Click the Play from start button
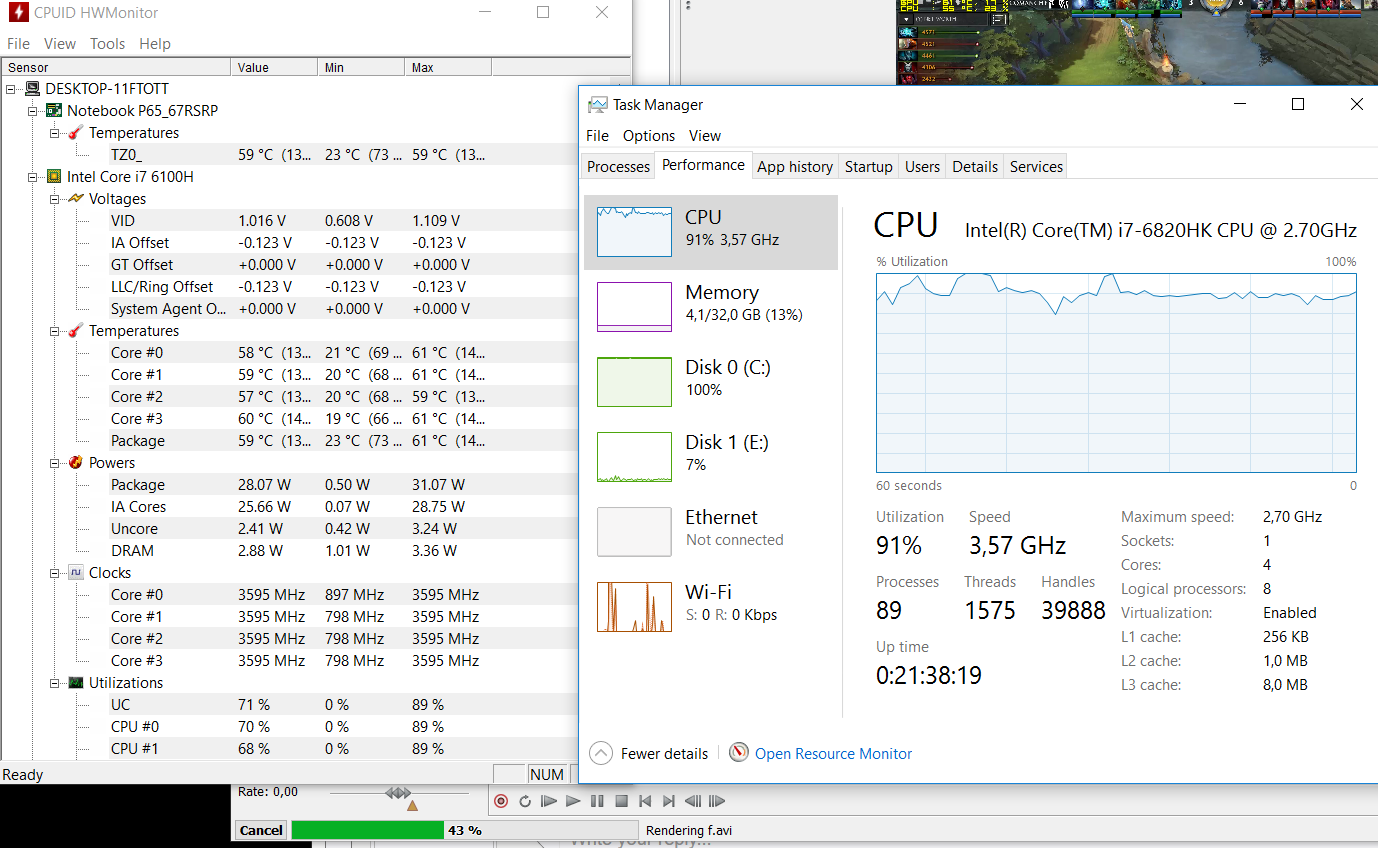This screenshot has height=848, width=1378. click(x=549, y=801)
